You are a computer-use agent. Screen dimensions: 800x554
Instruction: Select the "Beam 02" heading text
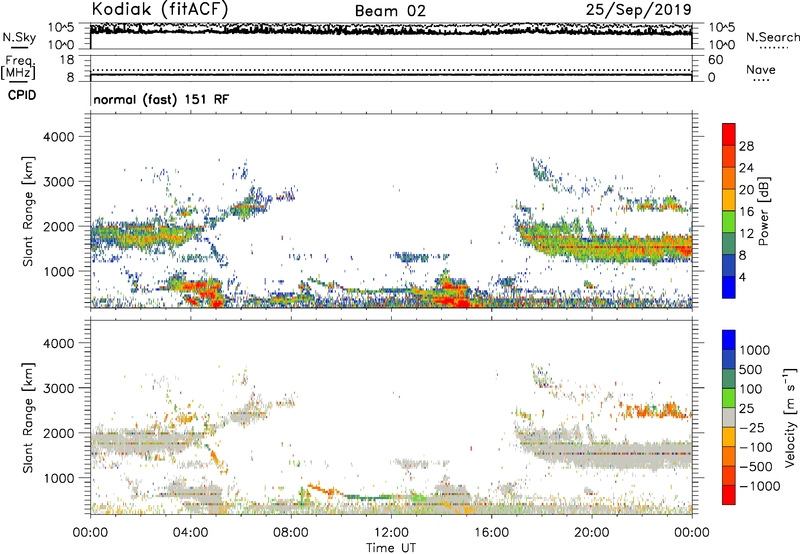pos(390,11)
